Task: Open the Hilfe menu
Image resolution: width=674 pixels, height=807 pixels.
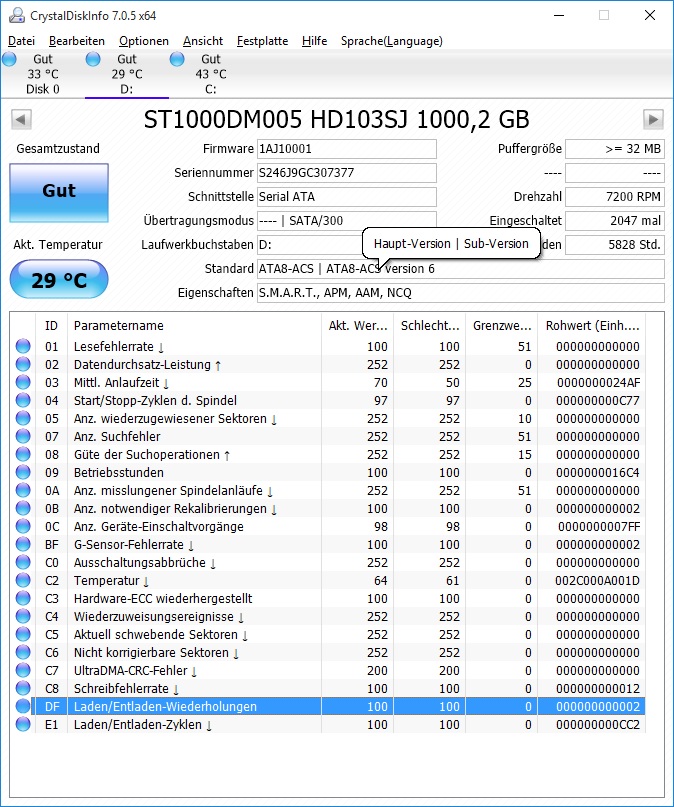Action: pos(314,41)
